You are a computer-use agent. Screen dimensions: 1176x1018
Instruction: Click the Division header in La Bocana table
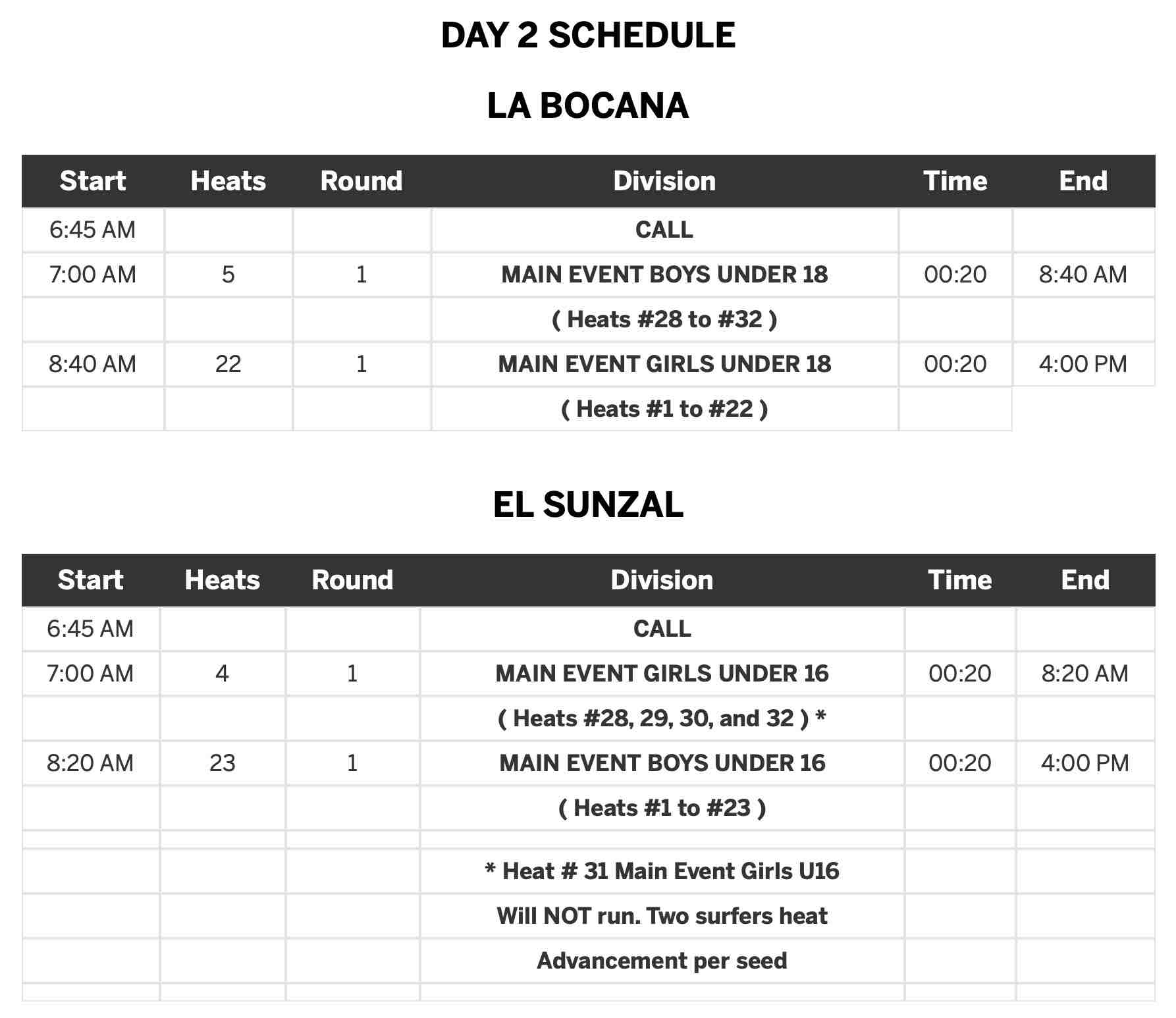[664, 181]
